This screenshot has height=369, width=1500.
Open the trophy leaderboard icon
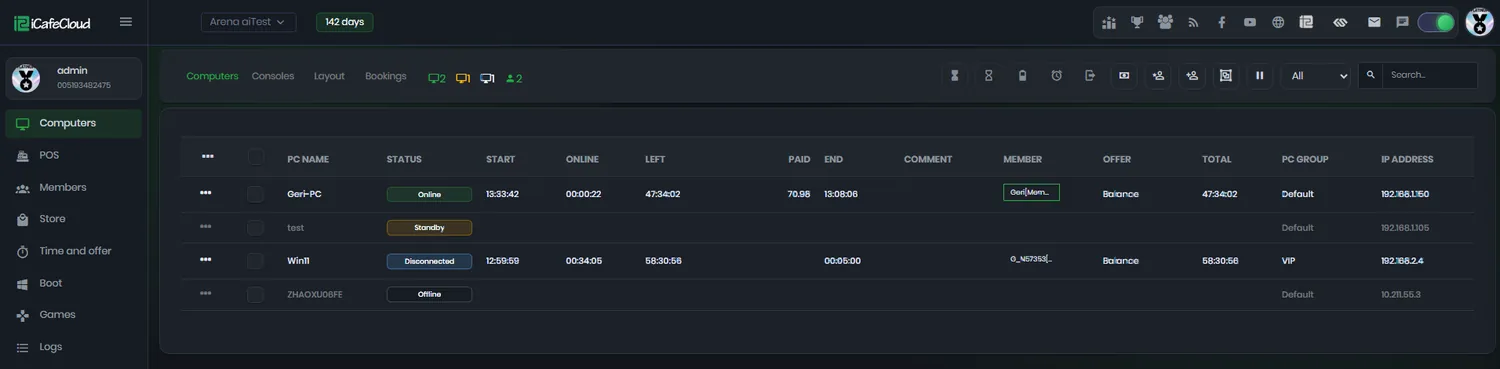pyautogui.click(x=1137, y=22)
